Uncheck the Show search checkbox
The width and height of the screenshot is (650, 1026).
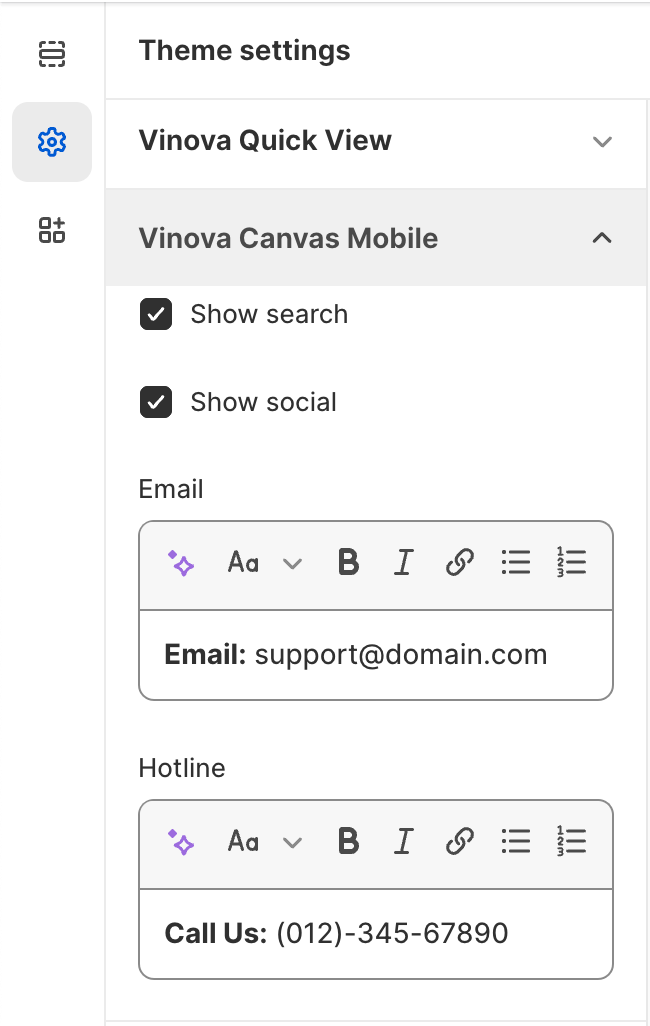(x=156, y=315)
